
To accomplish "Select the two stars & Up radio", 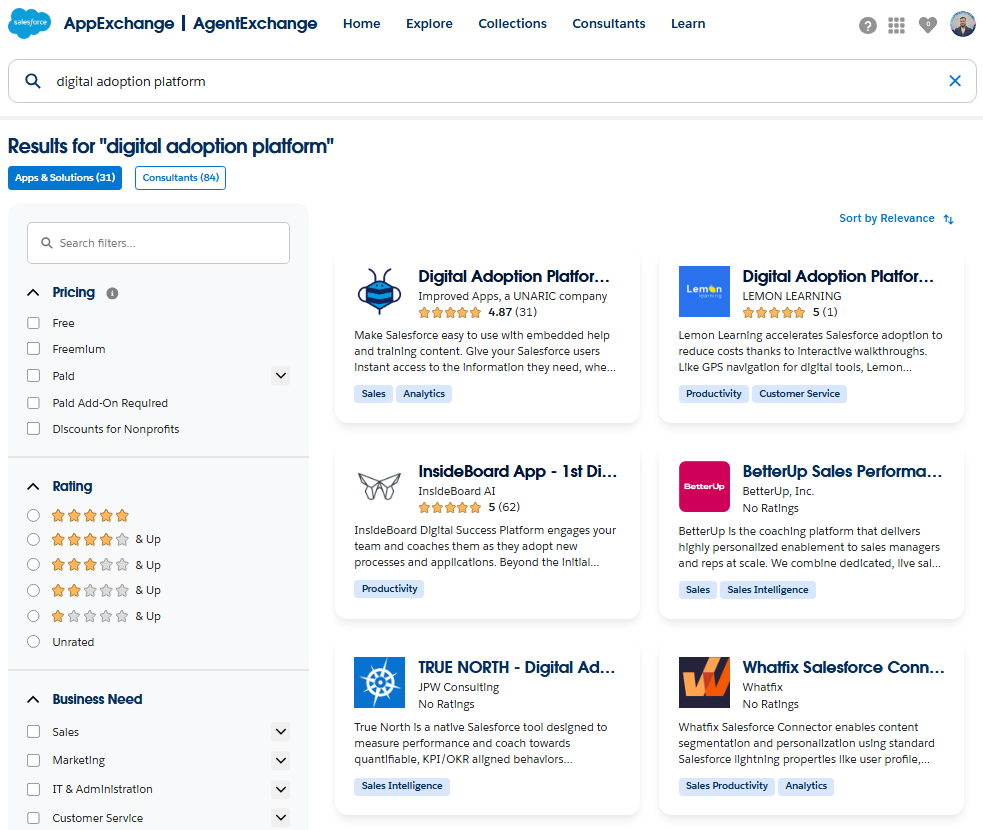I will [33, 591].
